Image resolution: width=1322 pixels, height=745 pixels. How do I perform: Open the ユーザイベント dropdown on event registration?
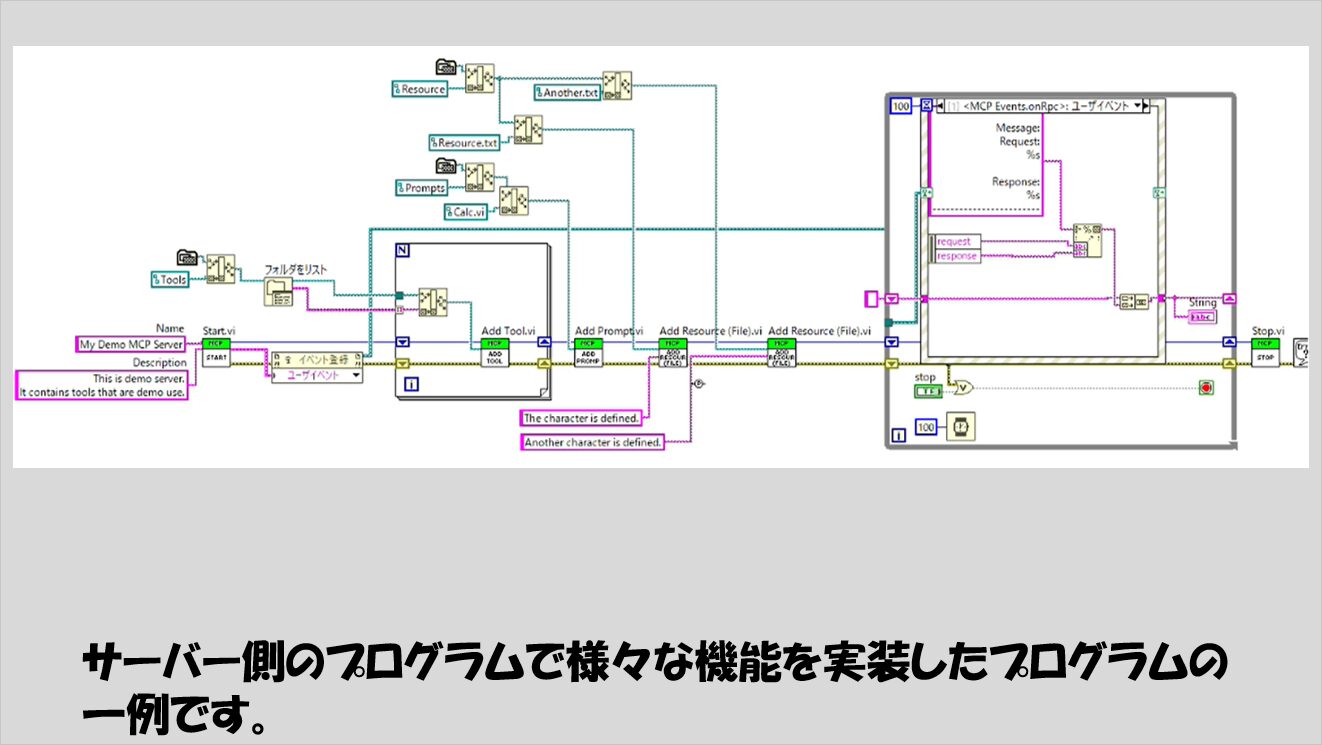(x=356, y=375)
